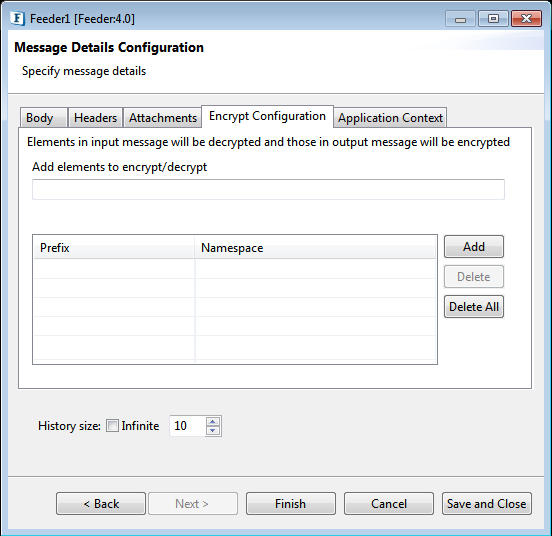Screen dimensions: 552x536
Task: Click Delete All namespaces button
Action: (474, 307)
